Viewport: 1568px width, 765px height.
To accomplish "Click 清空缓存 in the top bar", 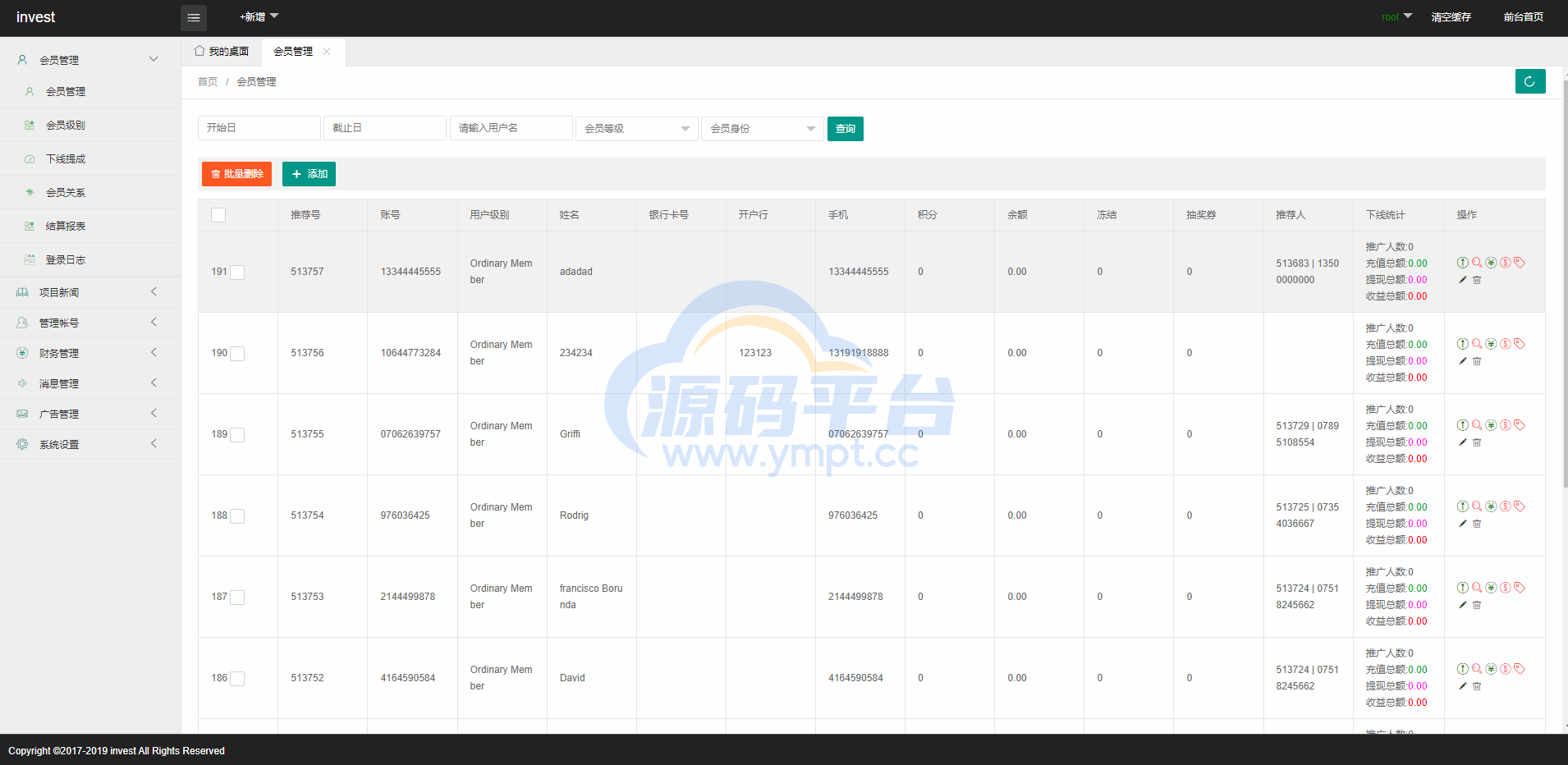I will pos(1451,16).
